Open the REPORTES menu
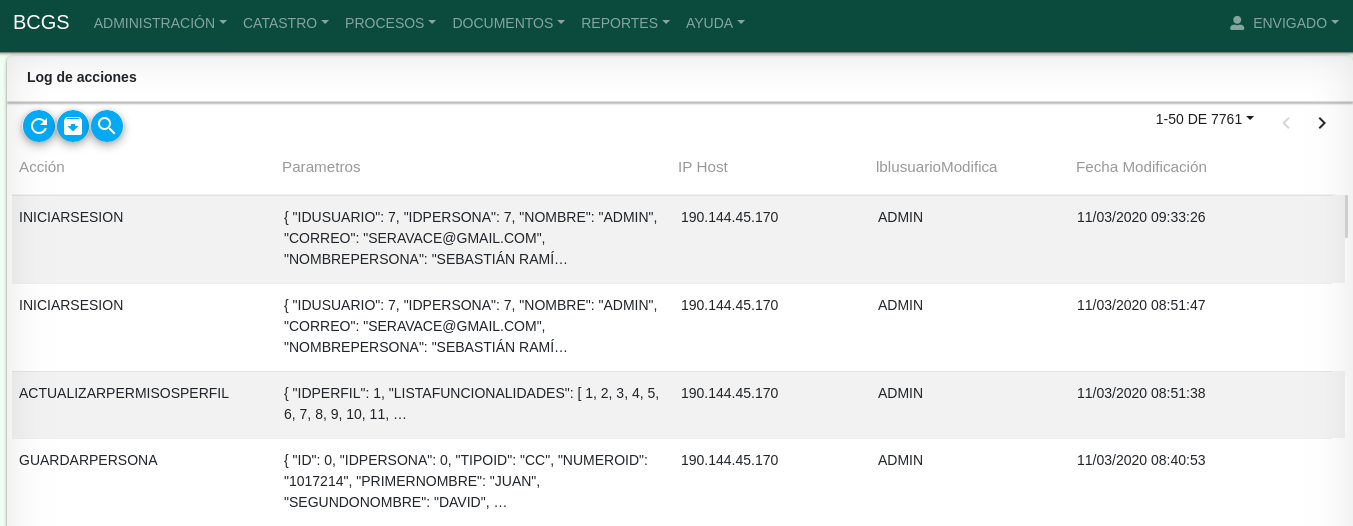Screen dimensions: 1353x526 (625, 23)
